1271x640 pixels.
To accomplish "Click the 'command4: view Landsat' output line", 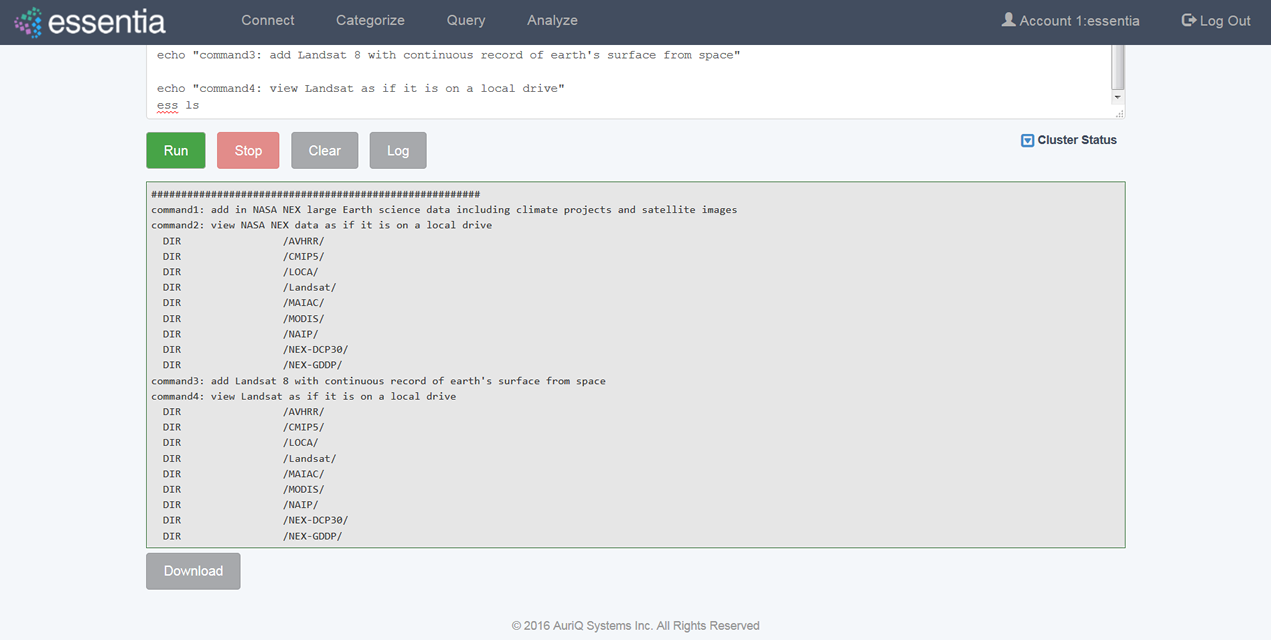I will [303, 396].
